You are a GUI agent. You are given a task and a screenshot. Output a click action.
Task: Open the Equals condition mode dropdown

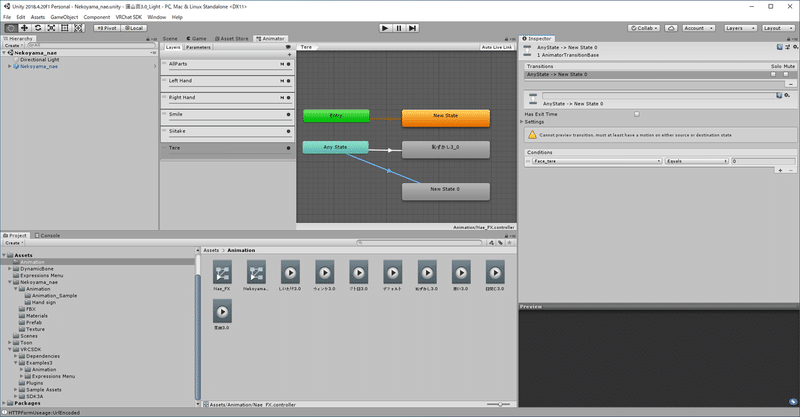click(696, 161)
